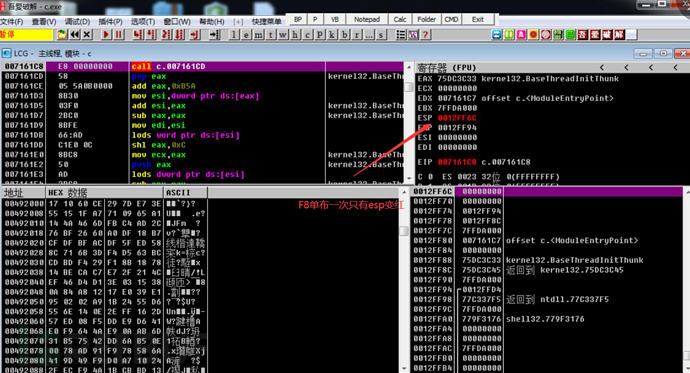This screenshot has width=690, height=373.
Task: Select the 'call c.007161CD' instruction row
Action: pyautogui.click(x=202, y=66)
